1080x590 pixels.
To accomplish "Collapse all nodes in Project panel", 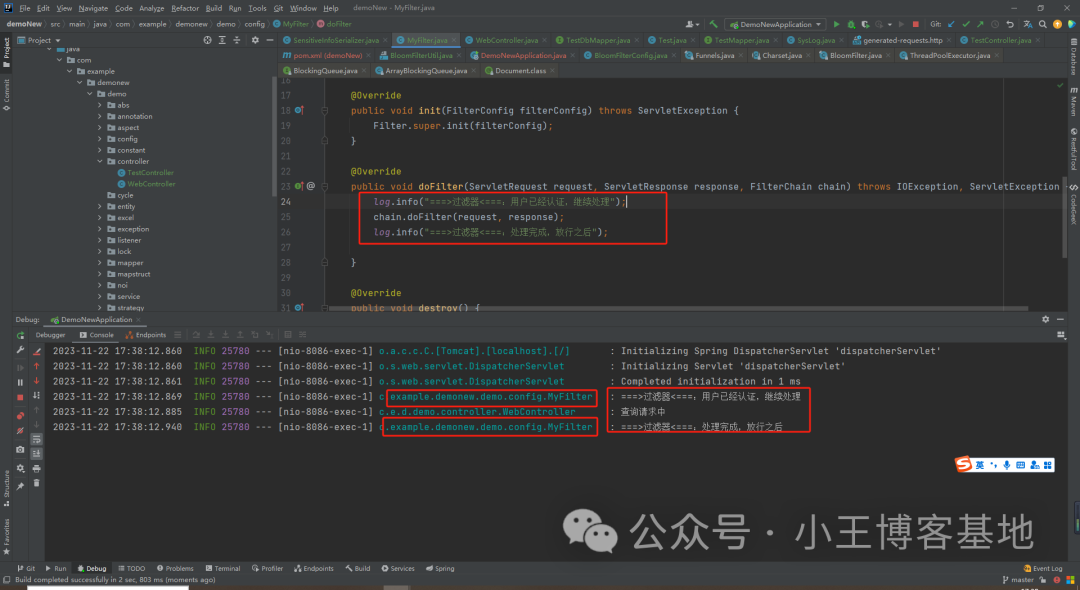I will click(236, 40).
